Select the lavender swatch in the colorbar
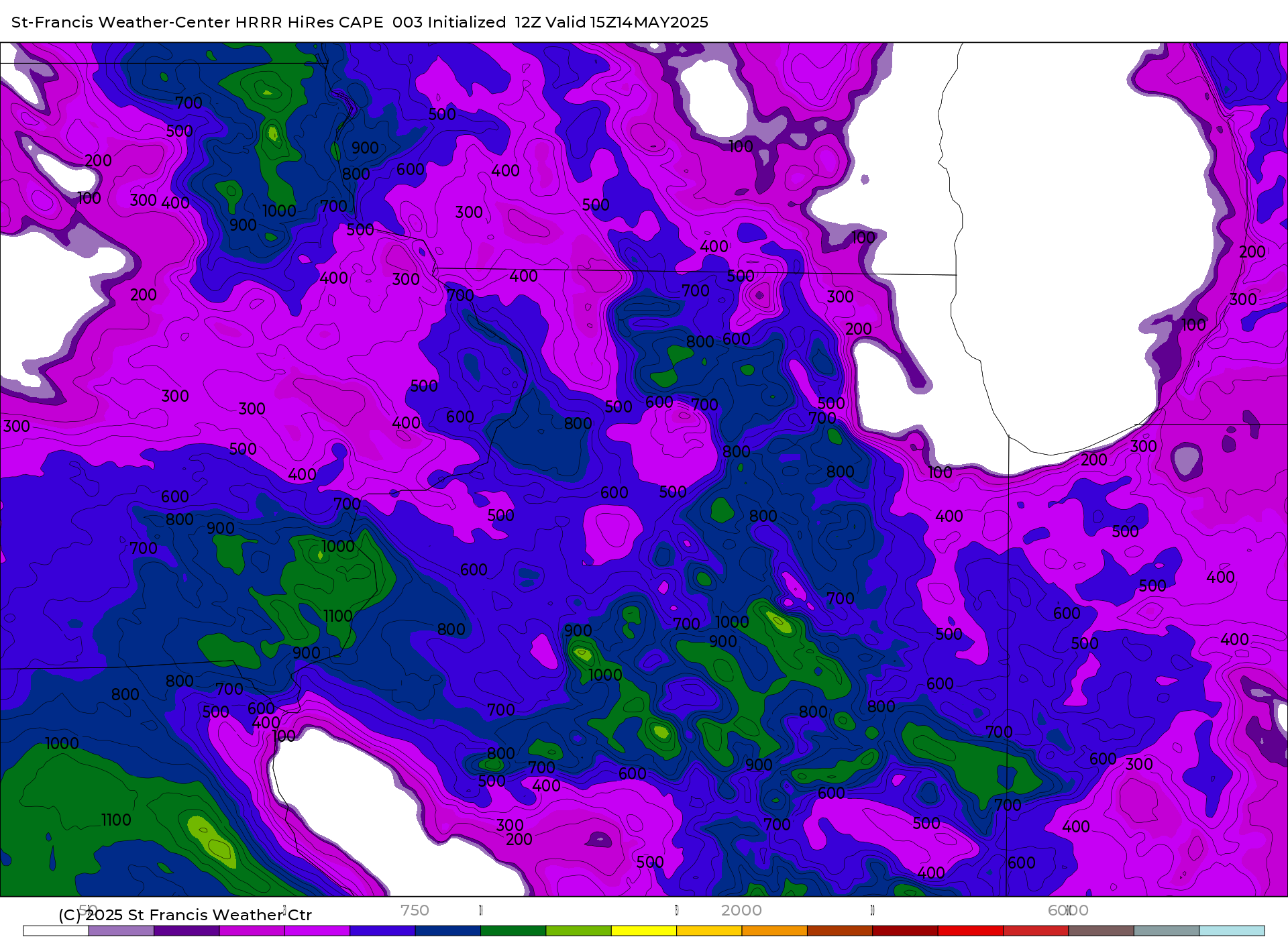Screen dimensions: 1288x939 [x=121, y=931]
